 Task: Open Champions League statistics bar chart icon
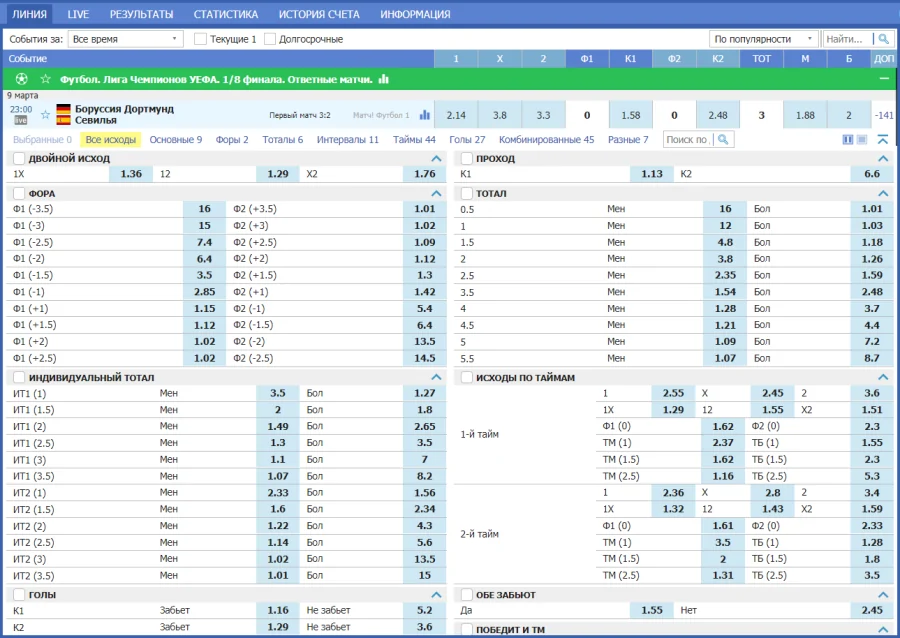[x=384, y=79]
